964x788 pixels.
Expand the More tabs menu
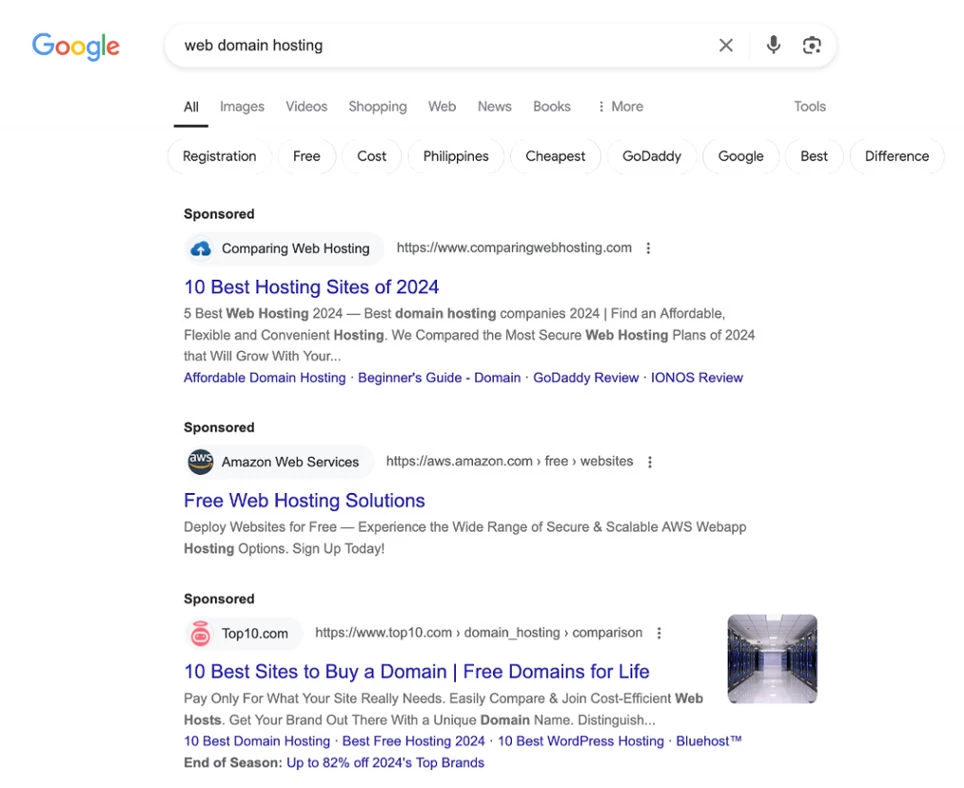coord(620,106)
